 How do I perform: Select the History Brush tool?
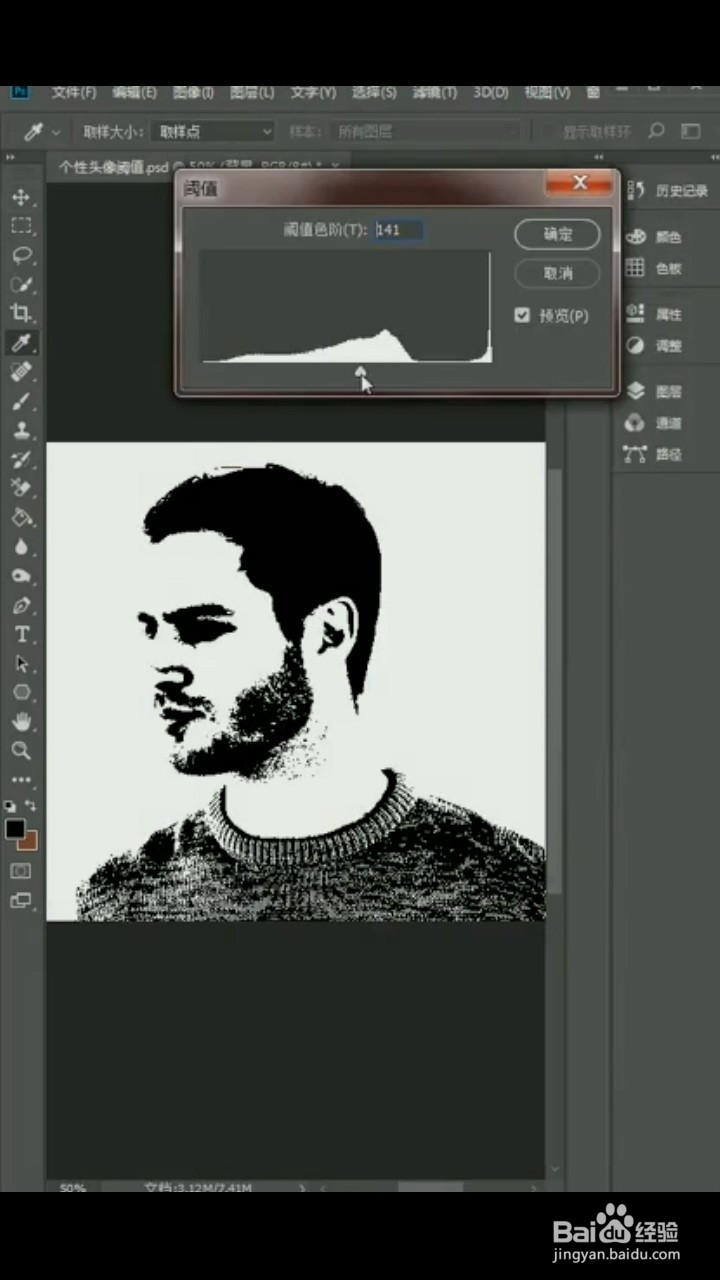pos(21,459)
